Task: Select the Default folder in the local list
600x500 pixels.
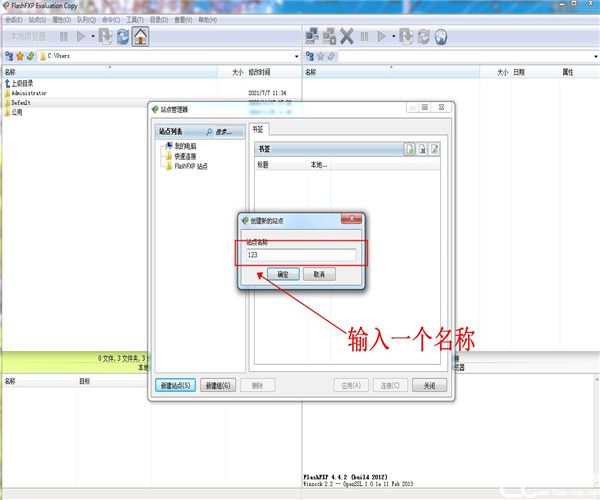Action: coord(21,103)
